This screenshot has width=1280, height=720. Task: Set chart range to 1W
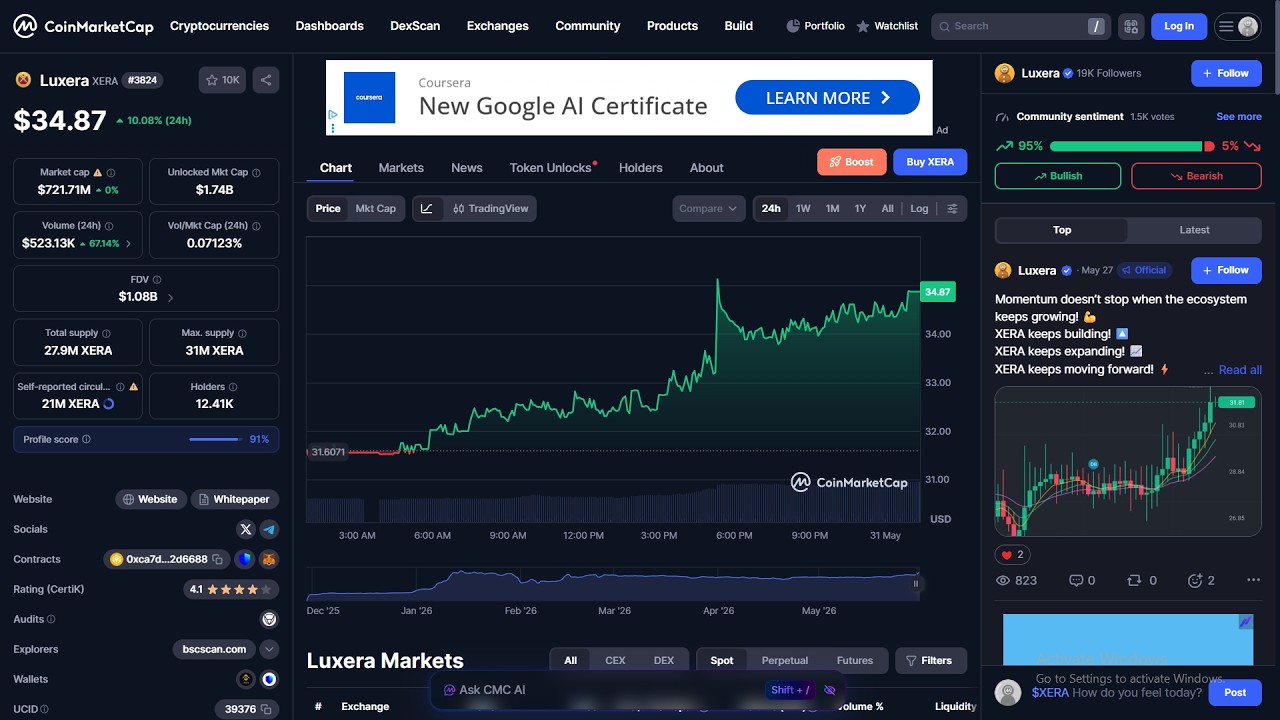(803, 208)
